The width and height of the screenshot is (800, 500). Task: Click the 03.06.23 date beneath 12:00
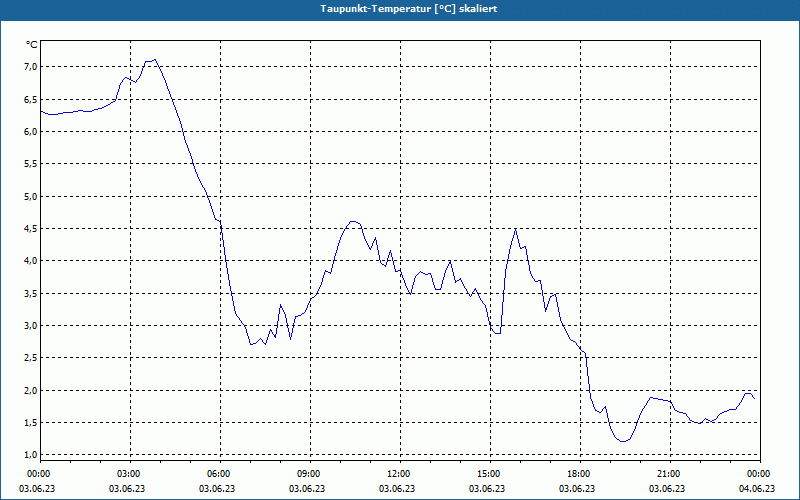click(397, 488)
